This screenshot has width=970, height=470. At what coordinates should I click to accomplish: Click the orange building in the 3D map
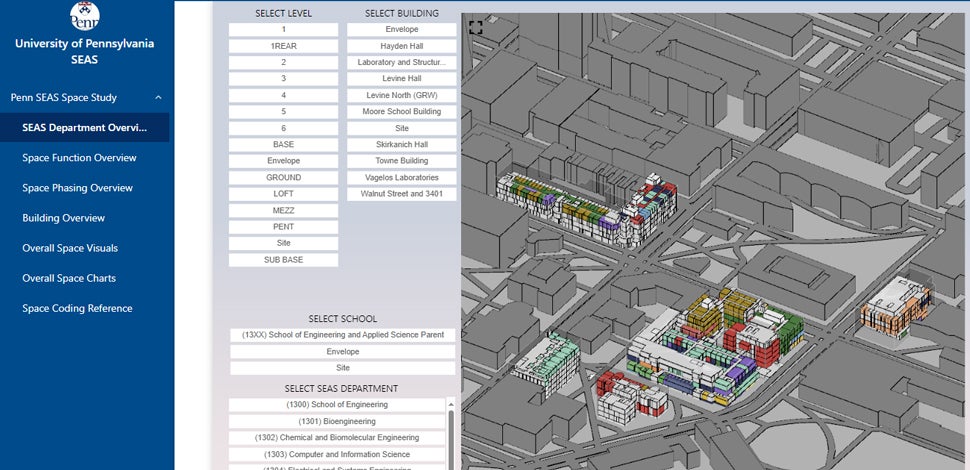[895, 307]
